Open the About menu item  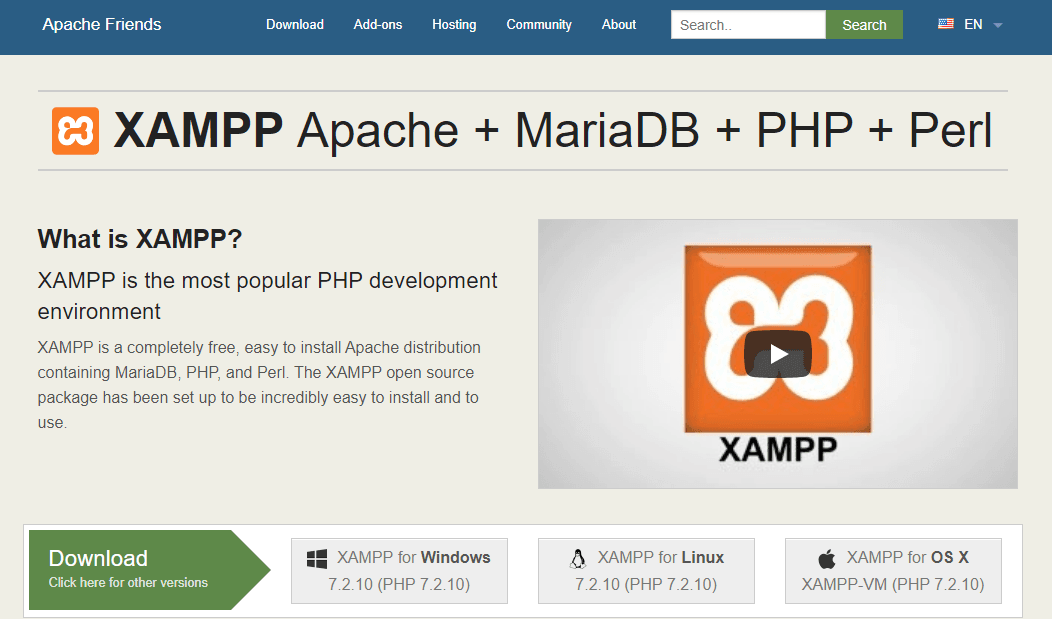click(619, 25)
